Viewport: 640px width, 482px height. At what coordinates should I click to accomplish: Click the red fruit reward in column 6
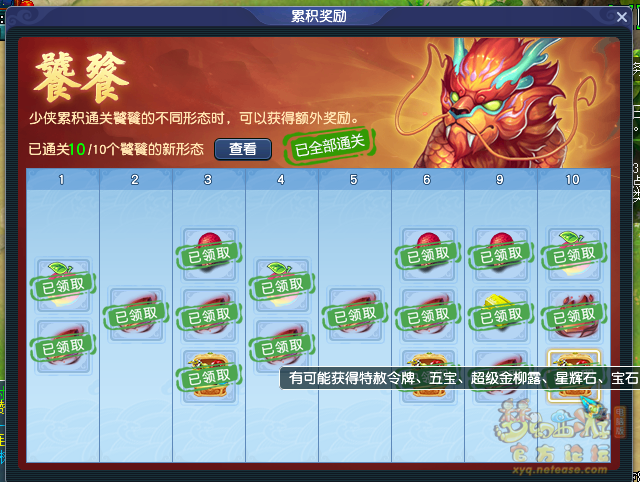(428, 255)
